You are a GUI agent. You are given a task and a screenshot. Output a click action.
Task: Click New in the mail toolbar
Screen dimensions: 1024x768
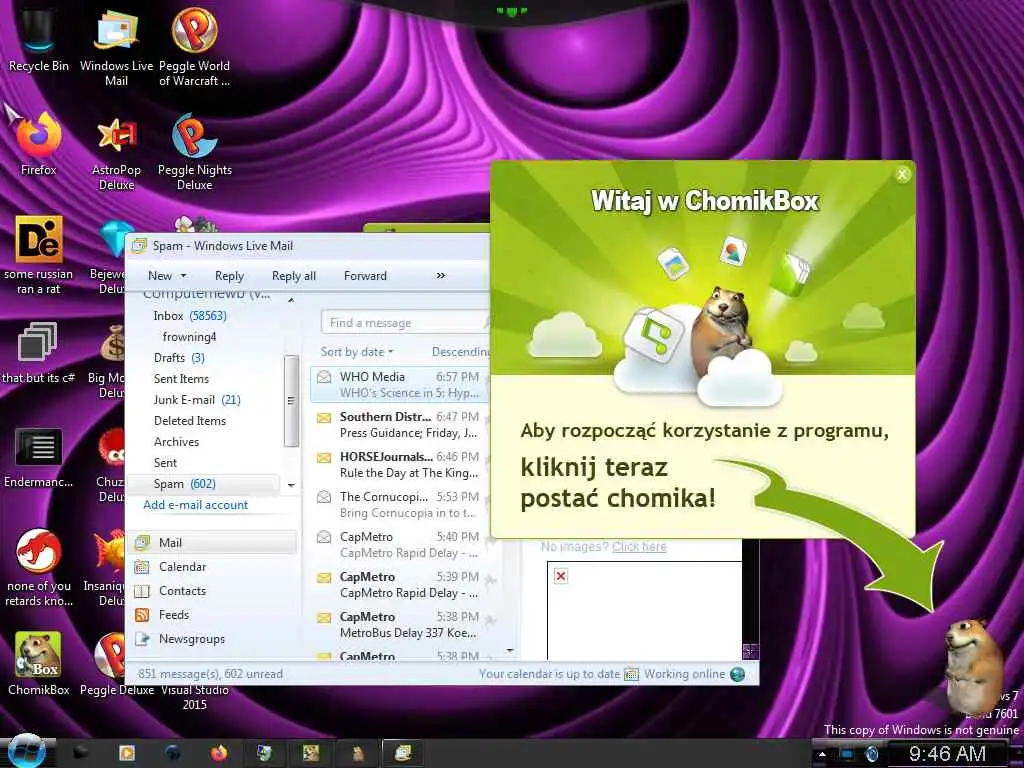(160, 276)
